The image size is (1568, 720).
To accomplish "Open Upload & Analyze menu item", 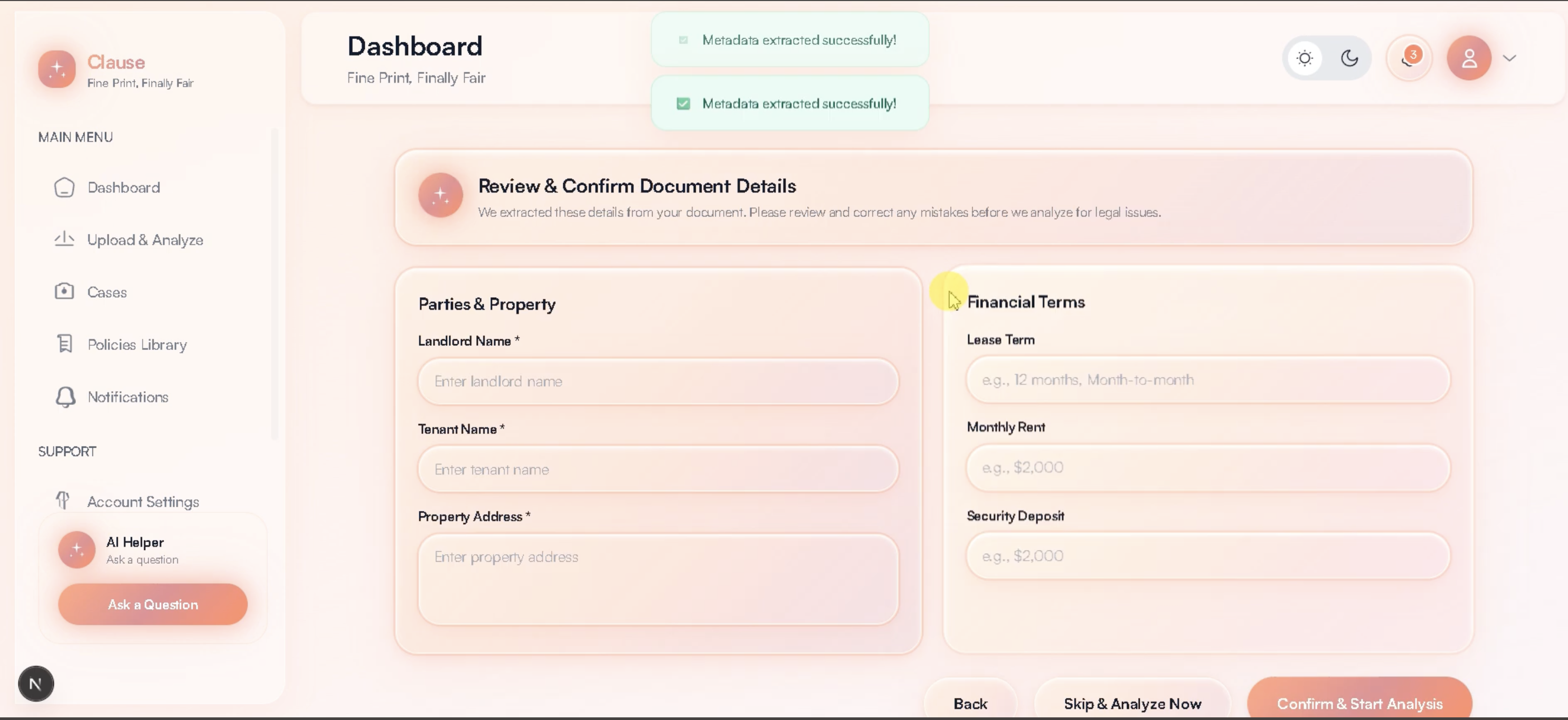I will coord(144,240).
